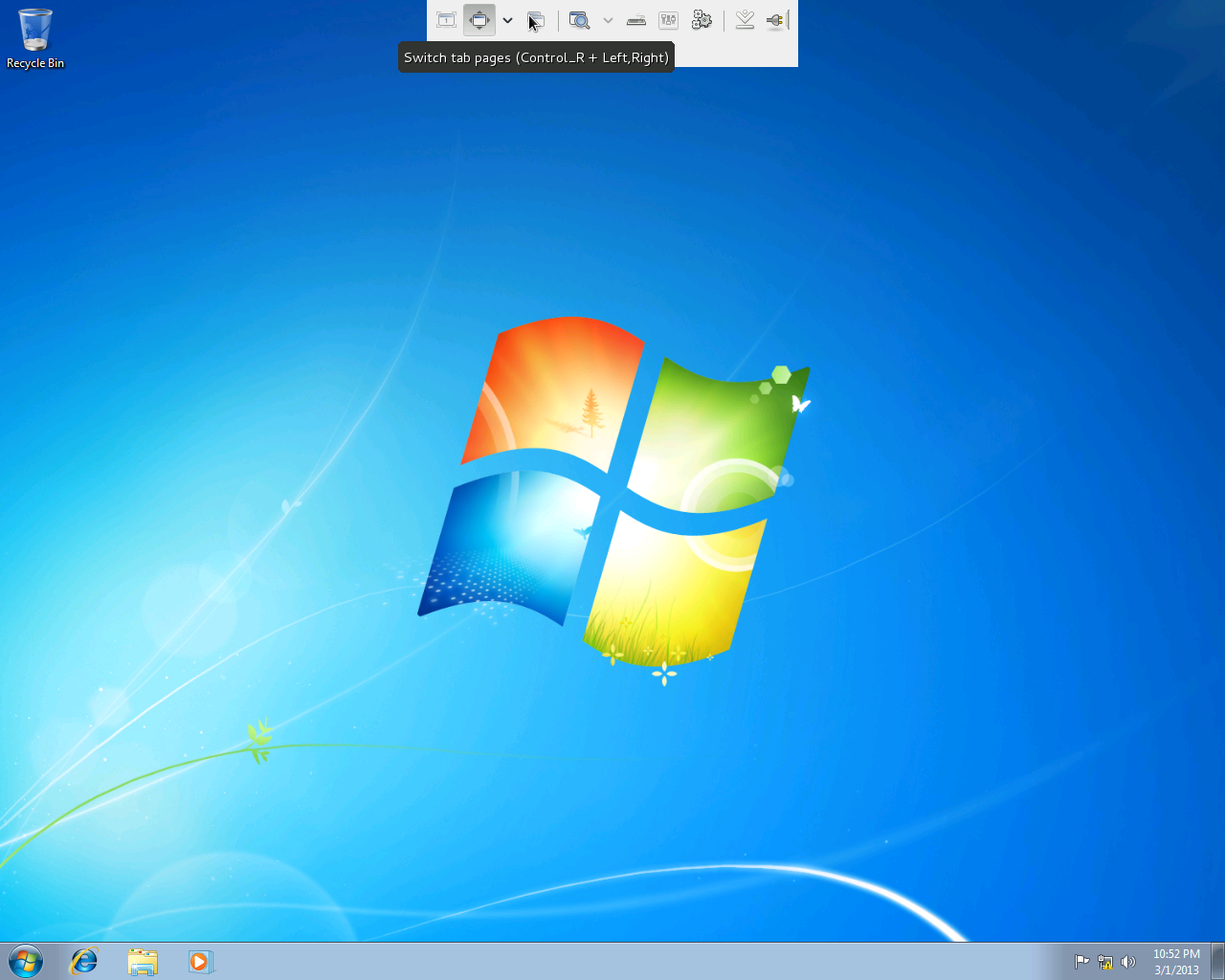Open the preferences sliders icon
Viewport: 1225px width, 980px height.
coord(669,20)
